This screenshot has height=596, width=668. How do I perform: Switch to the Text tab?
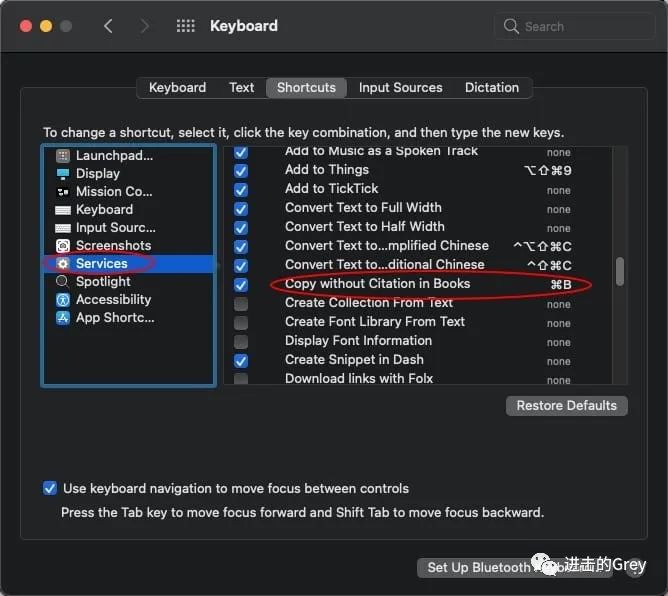pyautogui.click(x=242, y=88)
